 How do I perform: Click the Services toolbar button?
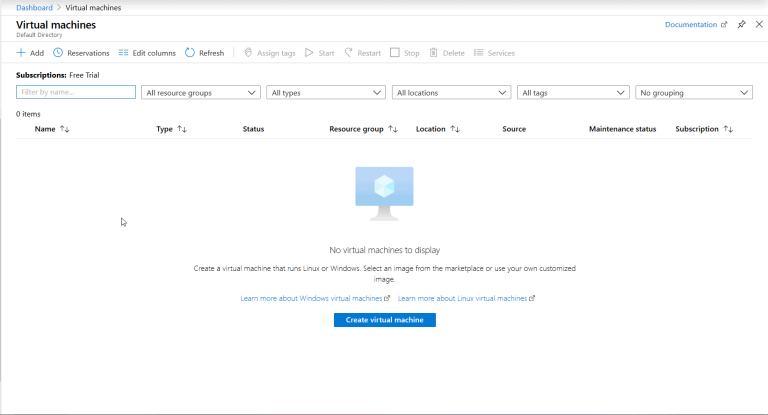(x=494, y=53)
